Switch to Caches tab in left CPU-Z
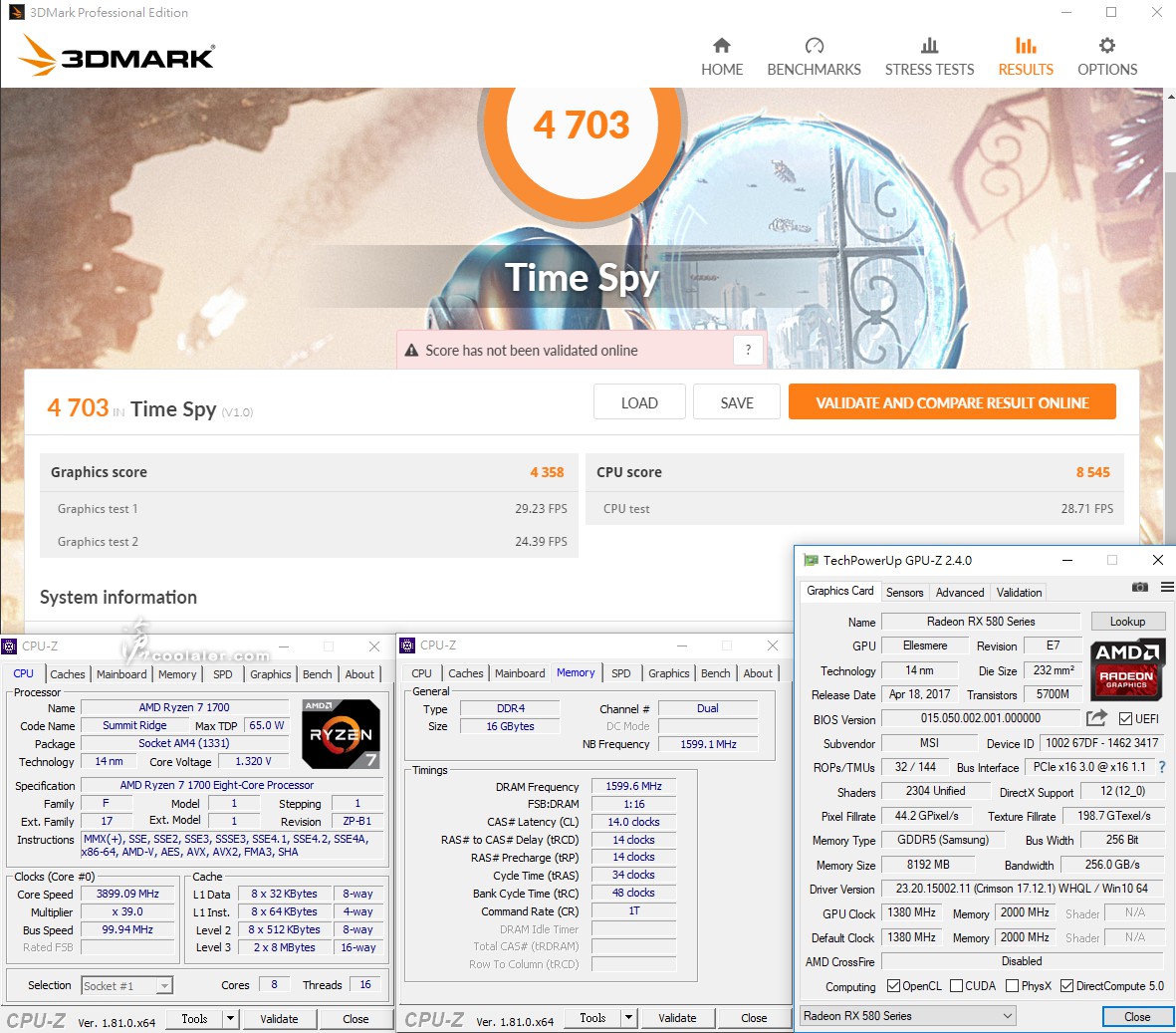Viewport: 1176px width, 1033px height. pos(68,674)
